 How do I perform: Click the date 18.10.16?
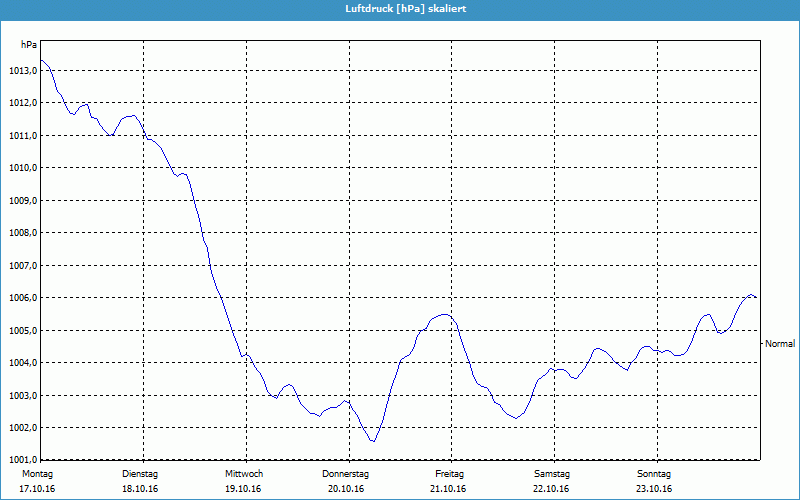click(x=140, y=489)
